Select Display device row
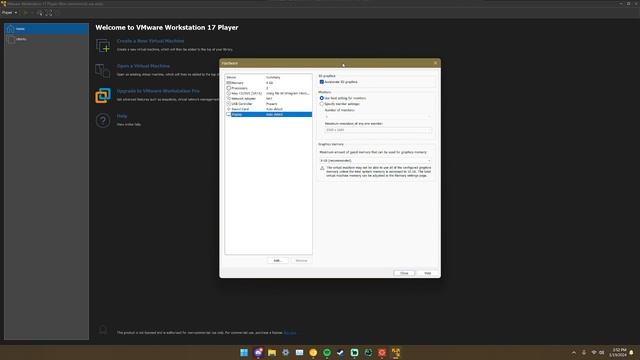This screenshot has height=360, width=640. tap(269, 115)
